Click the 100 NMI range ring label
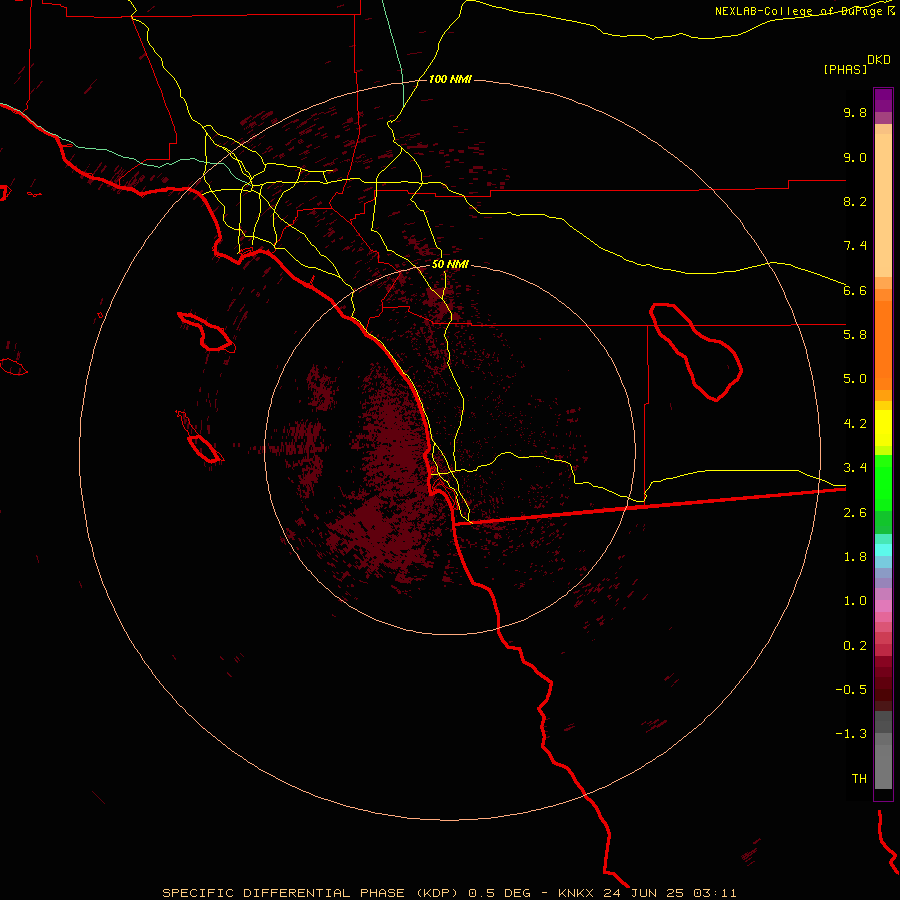The image size is (900, 900). pos(450,79)
